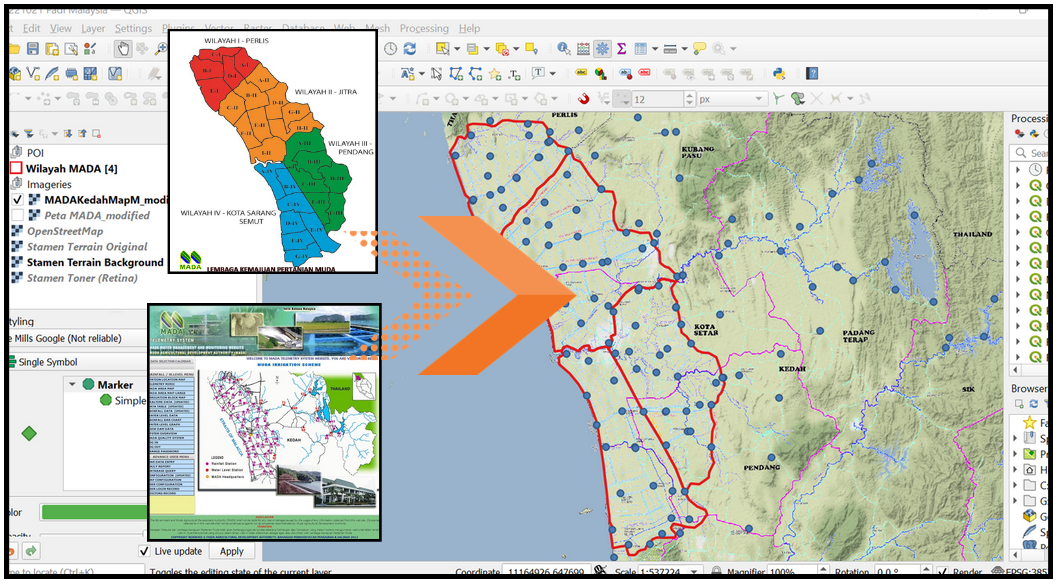Select the Stamen Terrain Background layer

tap(95, 262)
